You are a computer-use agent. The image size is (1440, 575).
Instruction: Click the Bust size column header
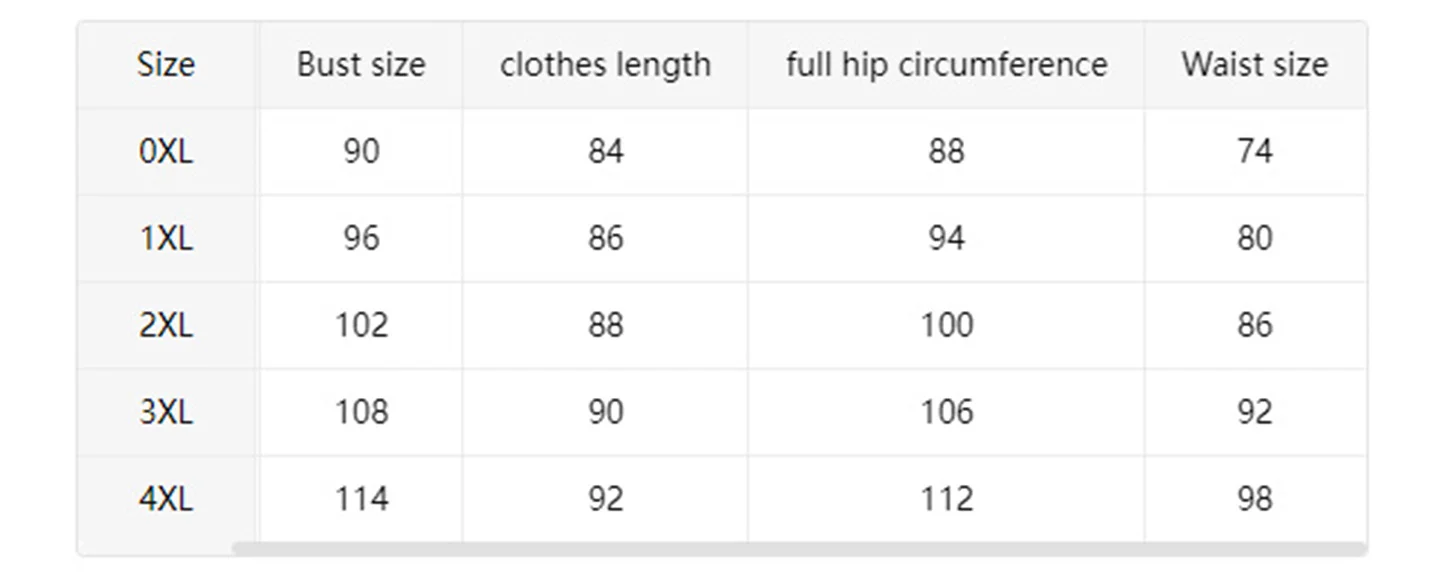[361, 65]
